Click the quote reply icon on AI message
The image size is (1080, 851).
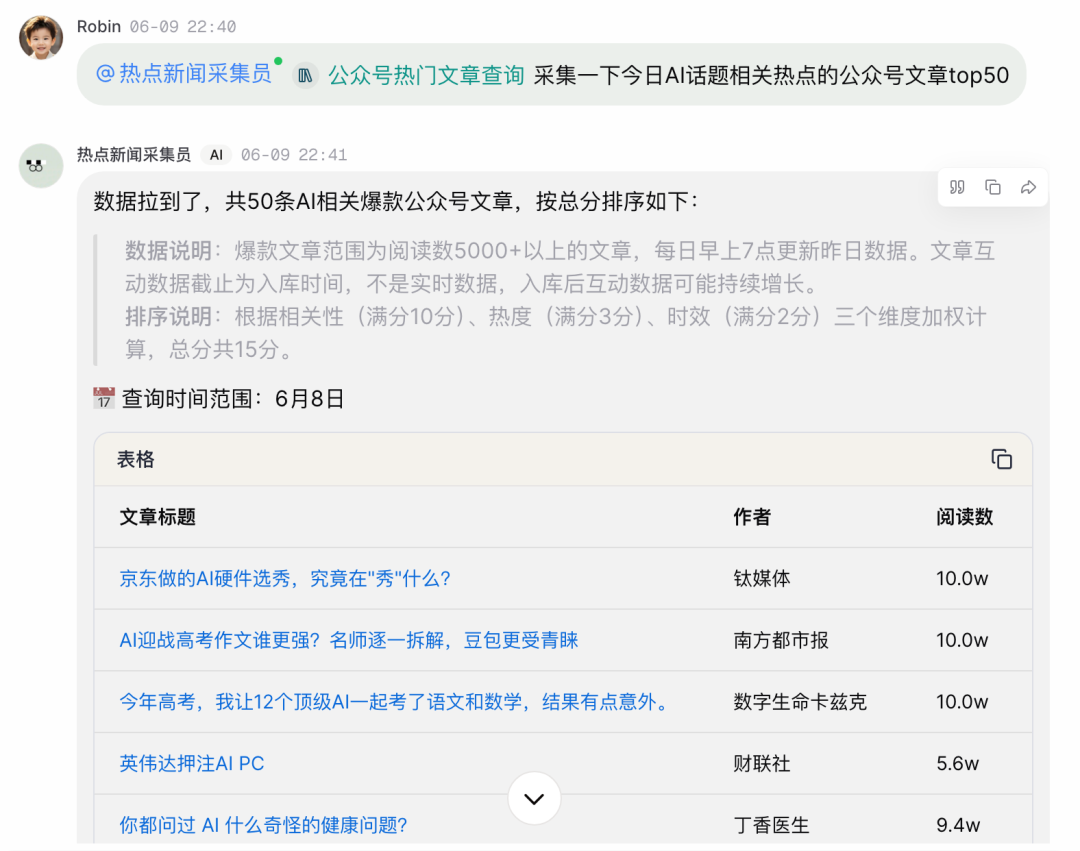[957, 187]
